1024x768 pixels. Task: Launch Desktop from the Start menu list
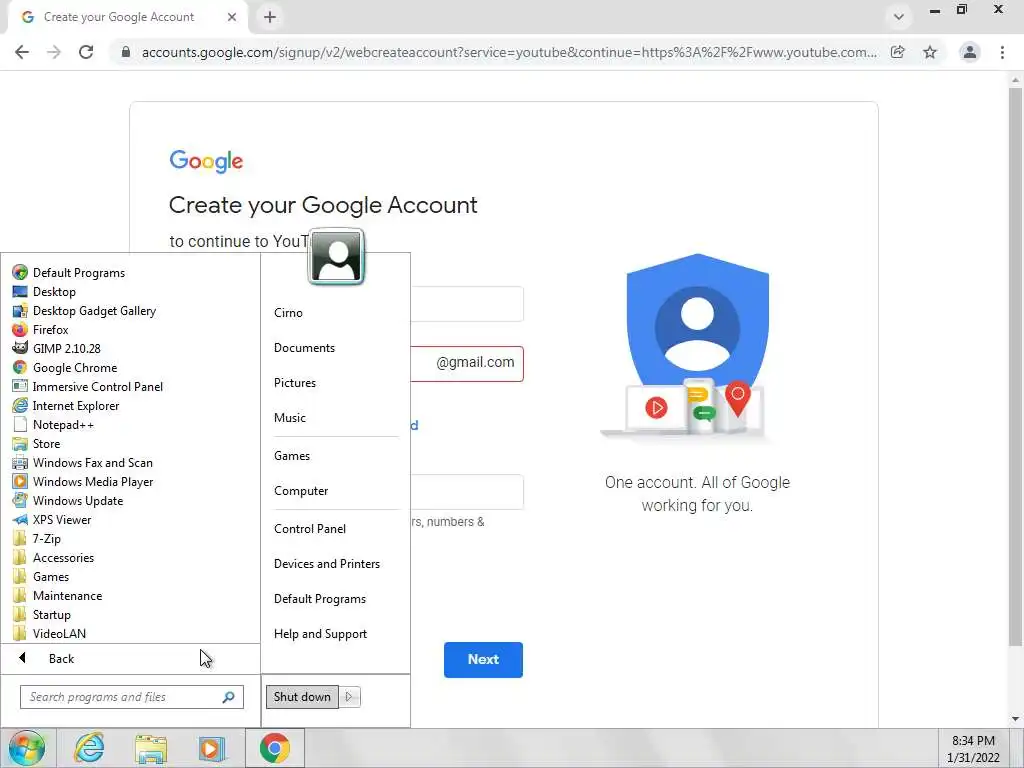[44, 291]
